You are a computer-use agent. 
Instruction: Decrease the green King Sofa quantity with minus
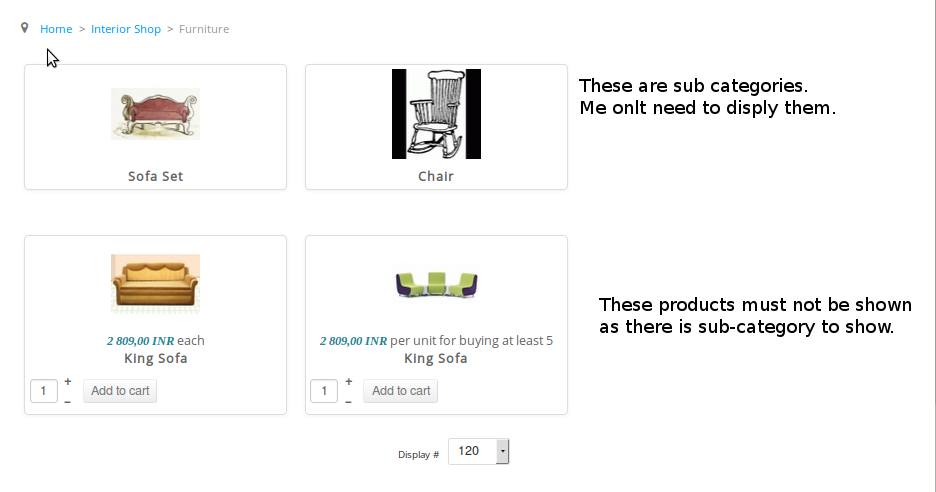(348, 401)
